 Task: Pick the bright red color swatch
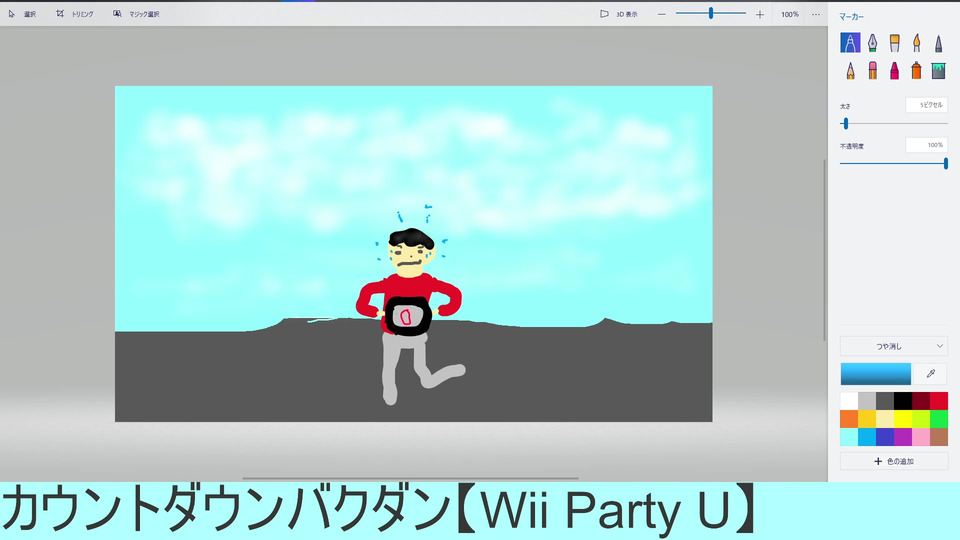939,401
